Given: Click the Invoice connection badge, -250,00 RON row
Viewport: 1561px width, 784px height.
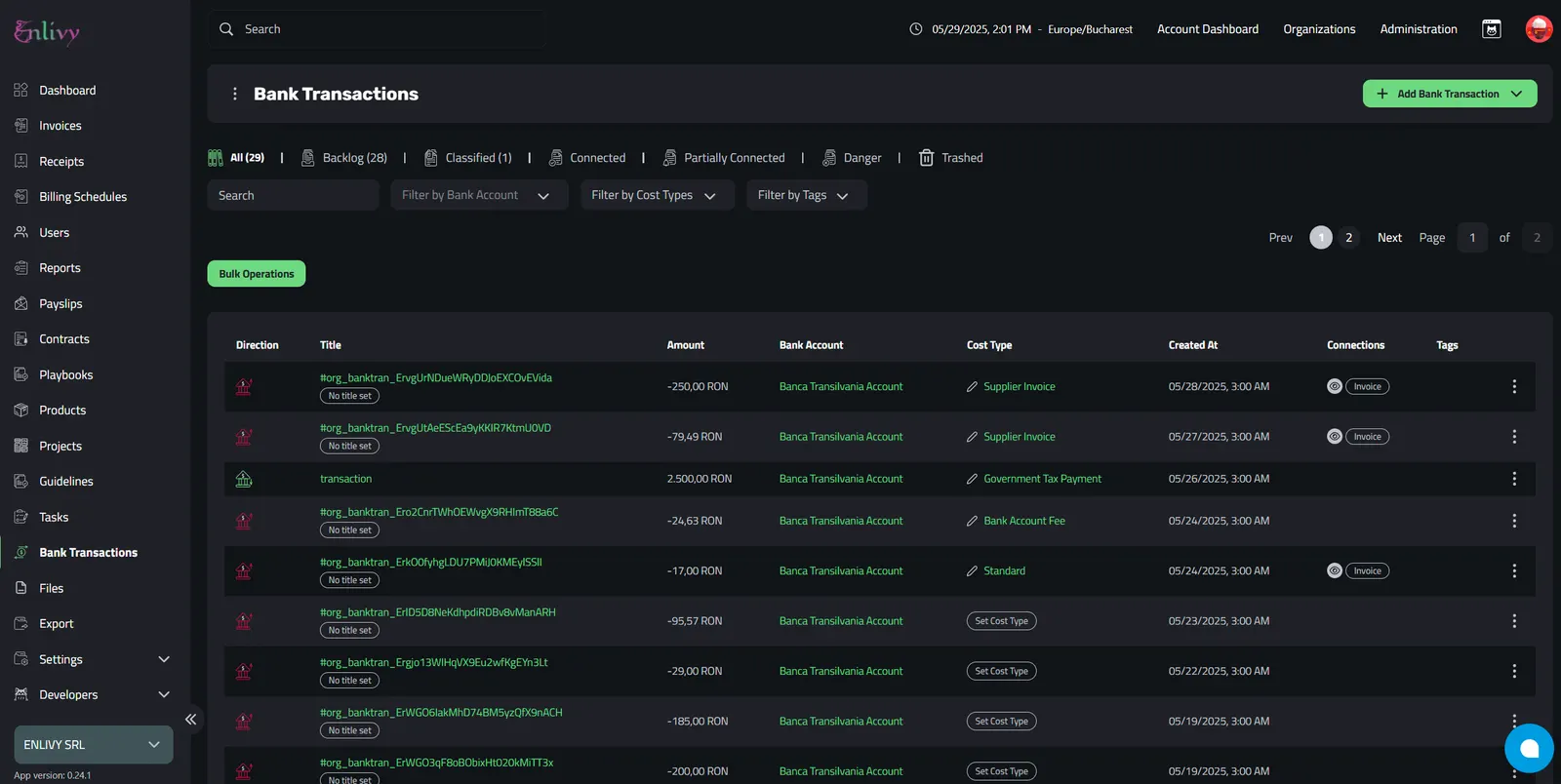Looking at the screenshot, I should (1368, 387).
